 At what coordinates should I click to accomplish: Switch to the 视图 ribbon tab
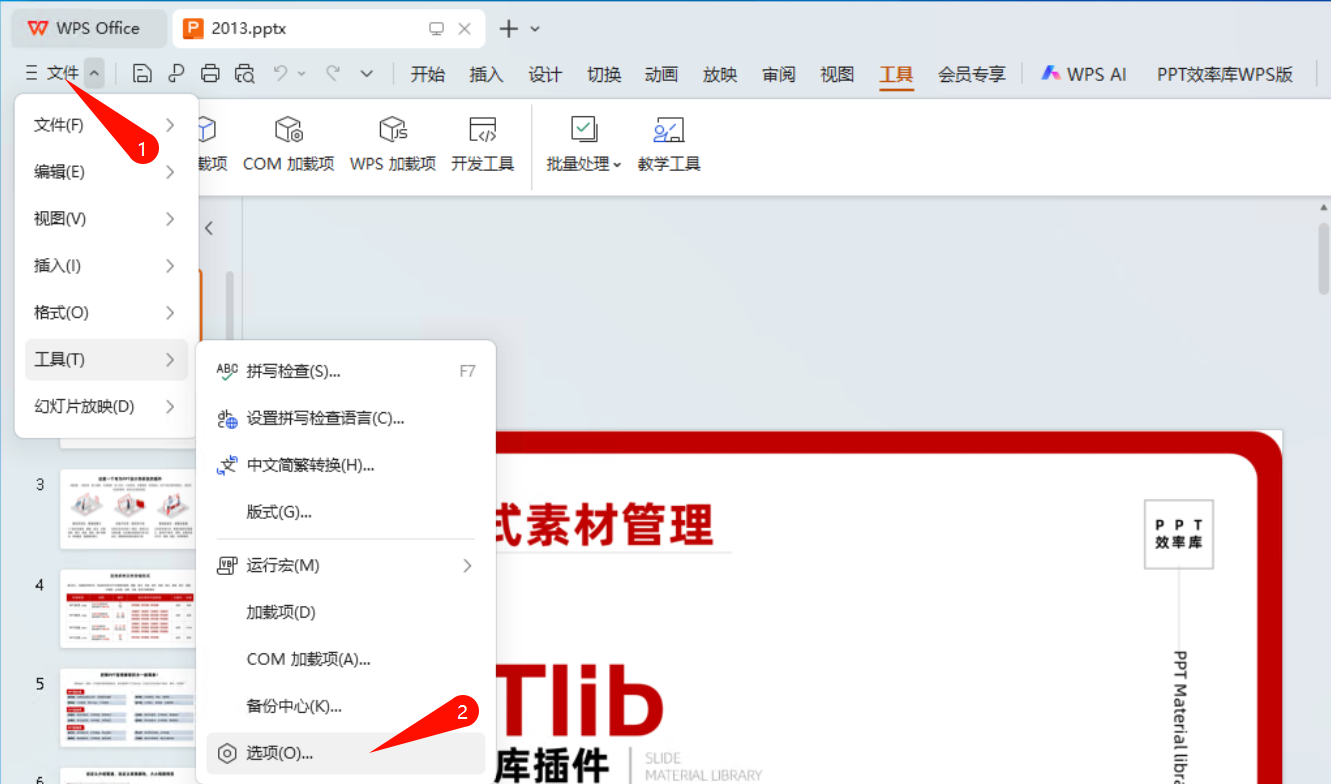[837, 74]
